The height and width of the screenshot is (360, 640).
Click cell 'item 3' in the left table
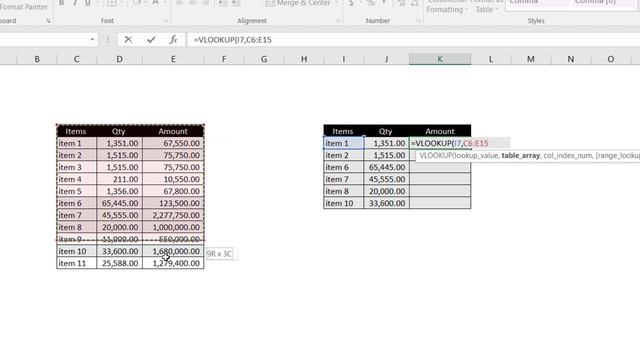coord(76,167)
